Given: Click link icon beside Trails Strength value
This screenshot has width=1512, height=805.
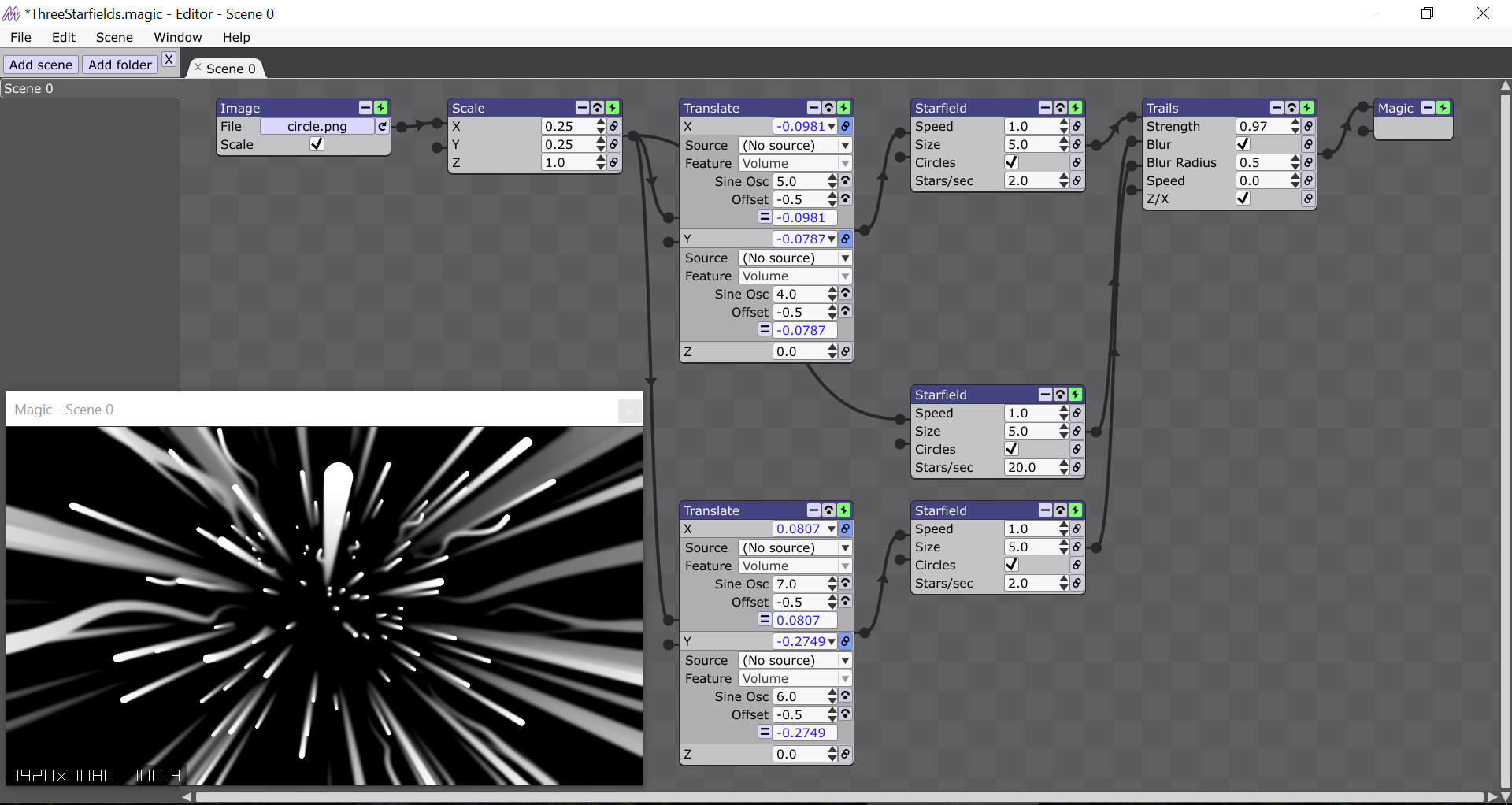Looking at the screenshot, I should click(1308, 126).
